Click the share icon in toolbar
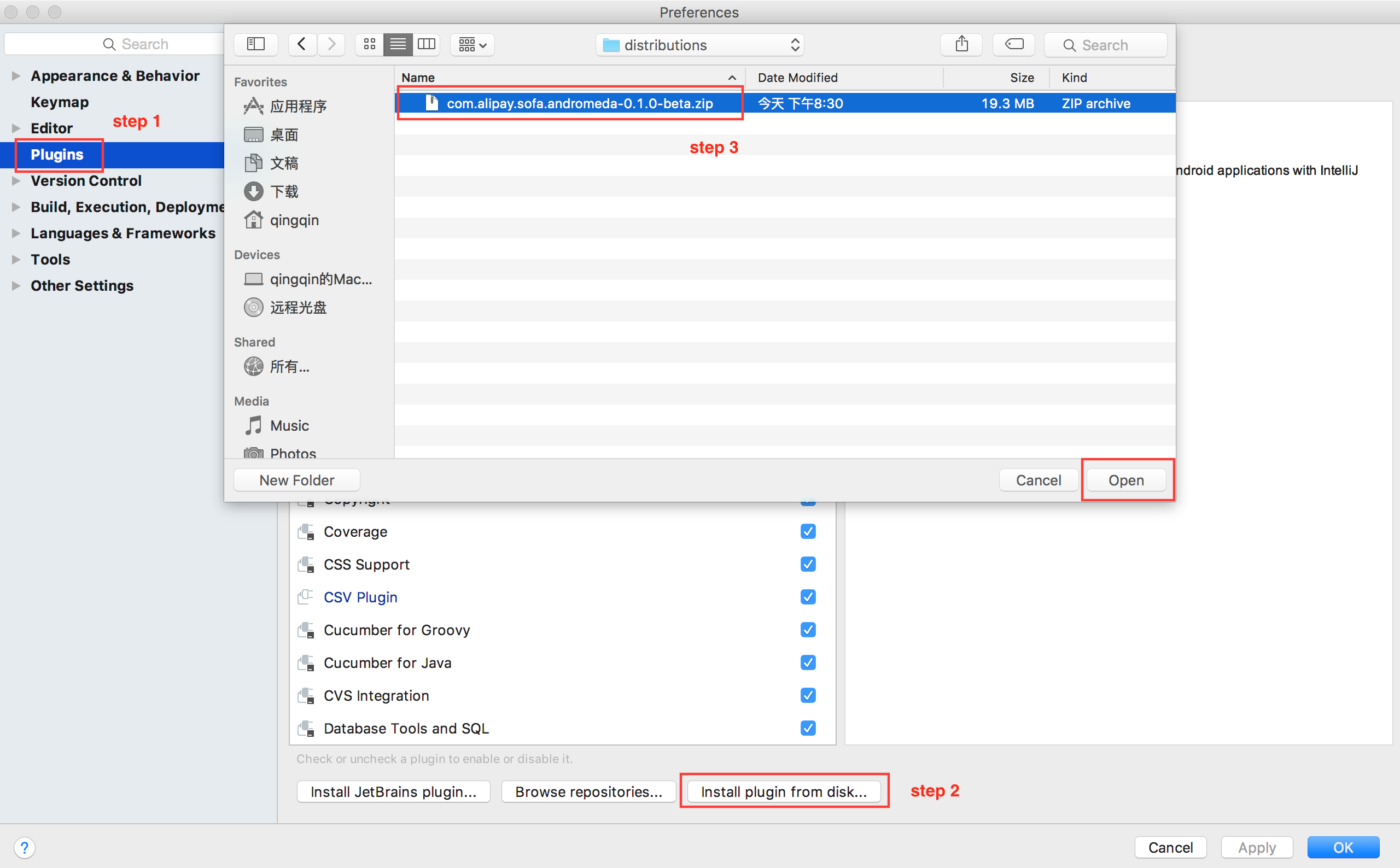Viewport: 1400px width, 868px height. click(x=961, y=44)
